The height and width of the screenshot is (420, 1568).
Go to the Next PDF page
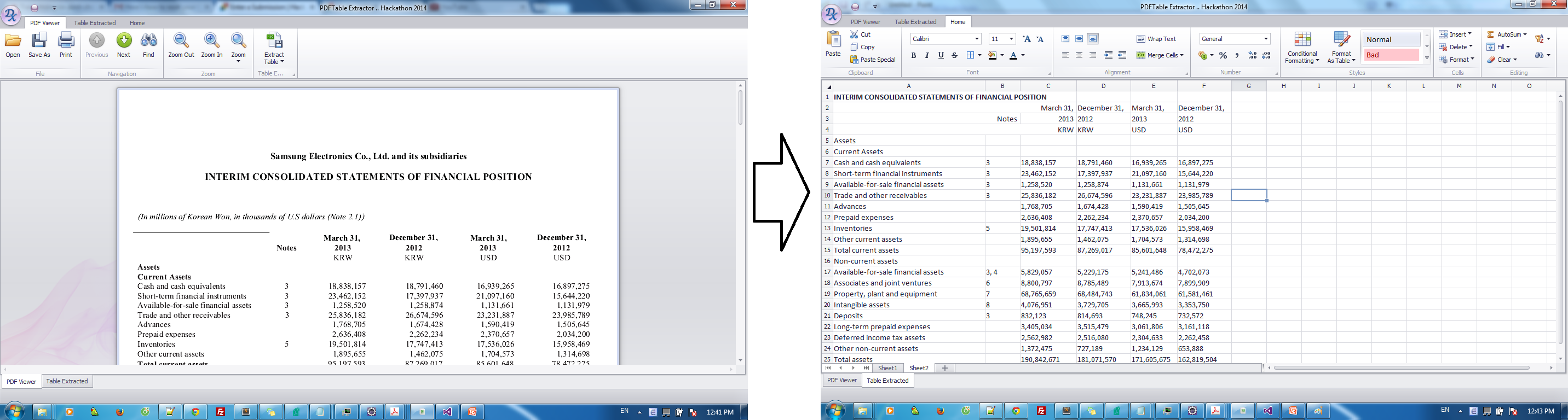click(124, 45)
